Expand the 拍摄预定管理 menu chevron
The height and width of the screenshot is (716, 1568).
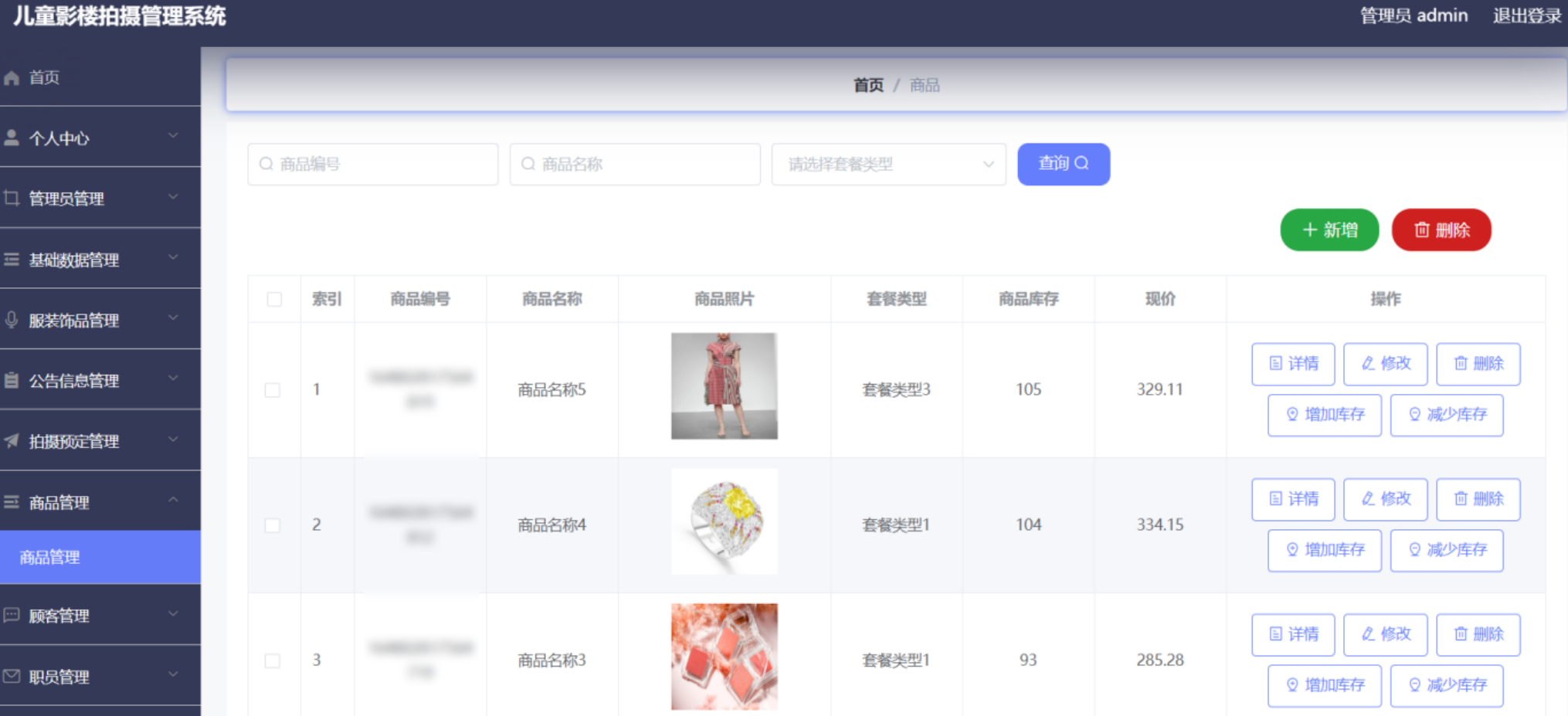(x=173, y=439)
